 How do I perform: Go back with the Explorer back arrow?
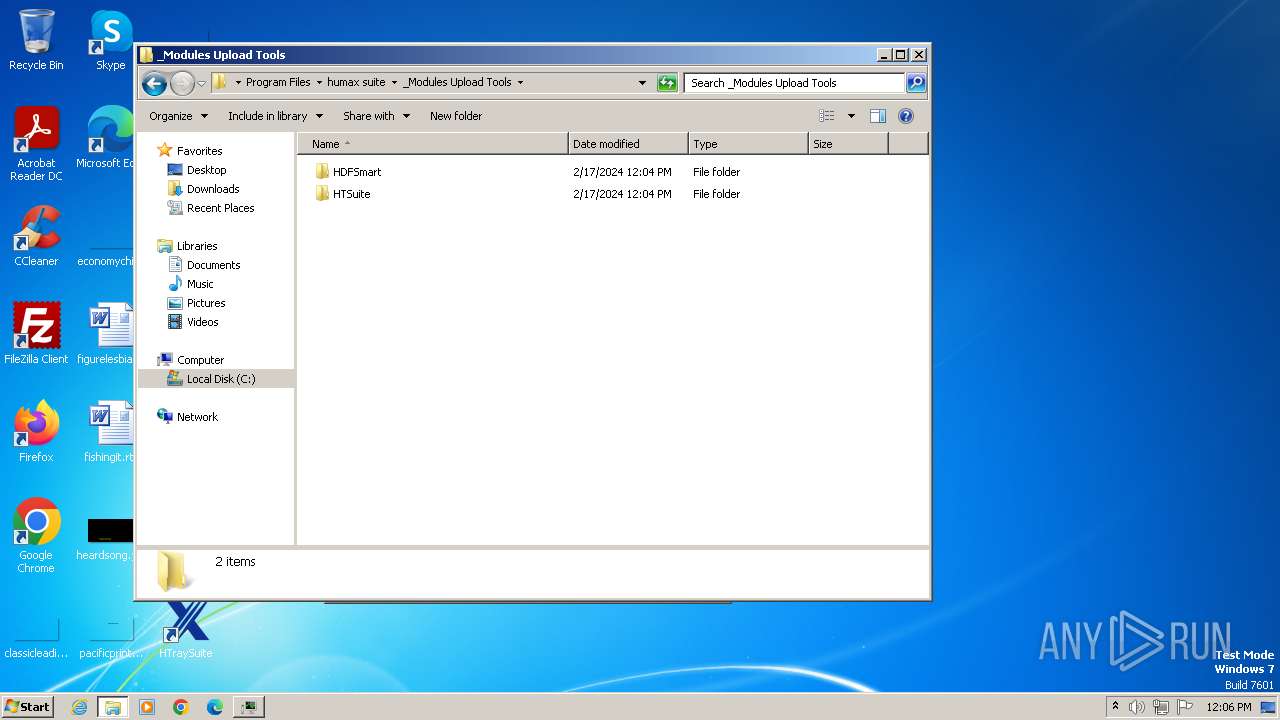pos(154,83)
